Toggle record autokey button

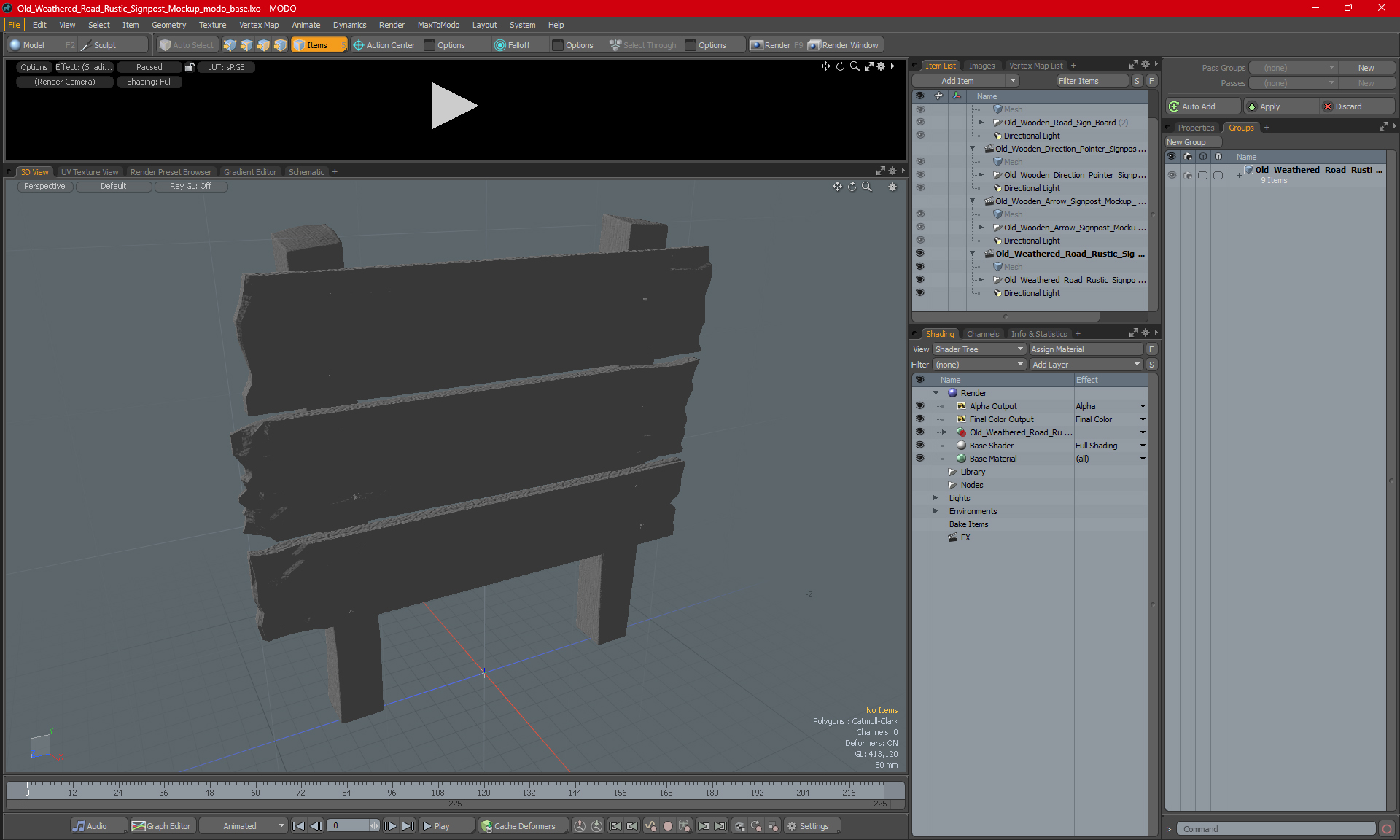click(667, 826)
